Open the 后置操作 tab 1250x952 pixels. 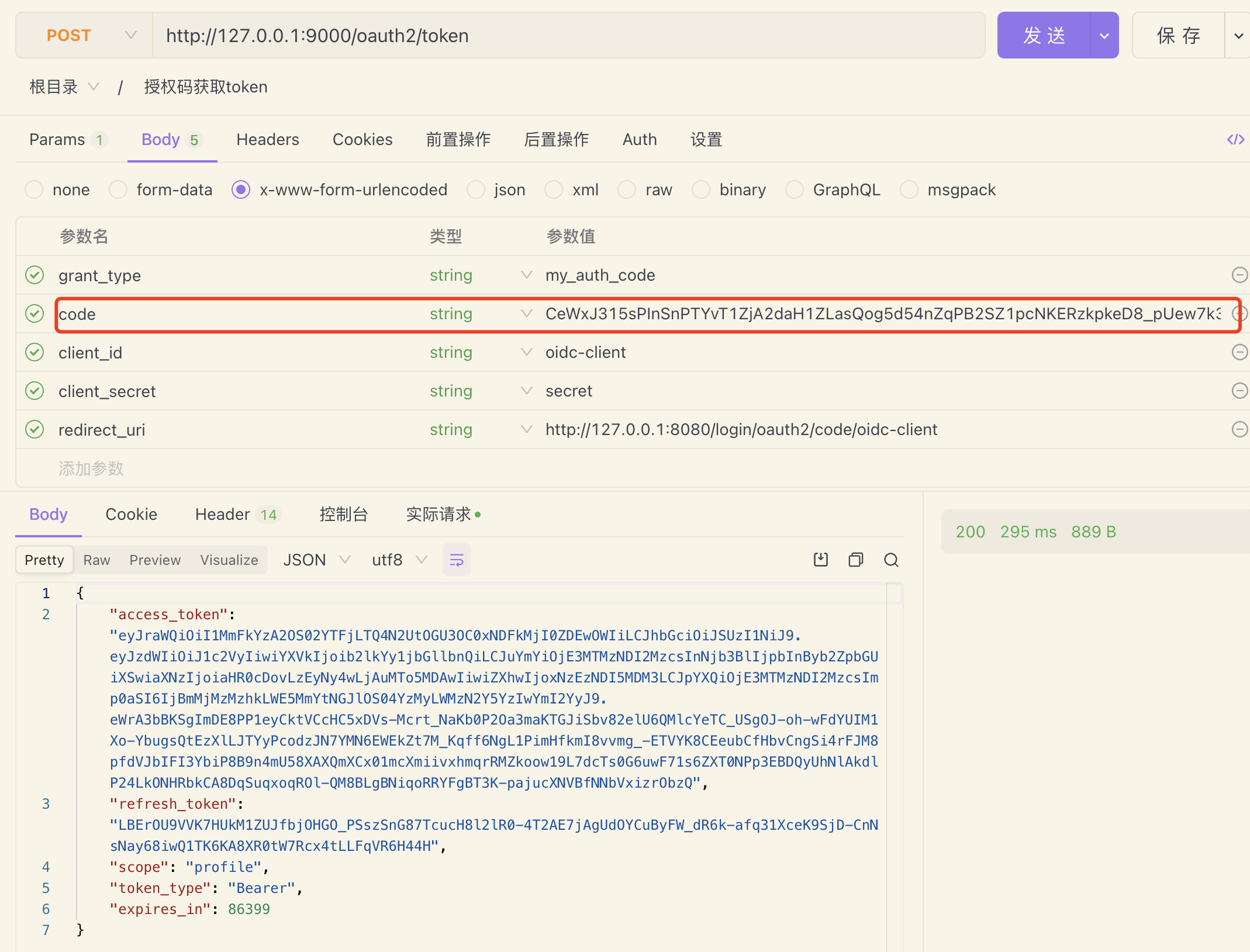(557, 139)
